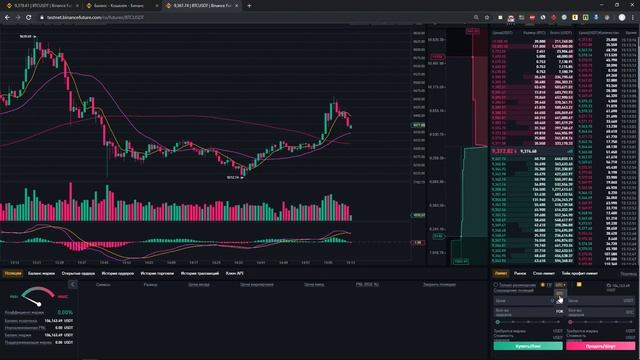
Task: Open the История ордеров tab
Action: click(118, 273)
